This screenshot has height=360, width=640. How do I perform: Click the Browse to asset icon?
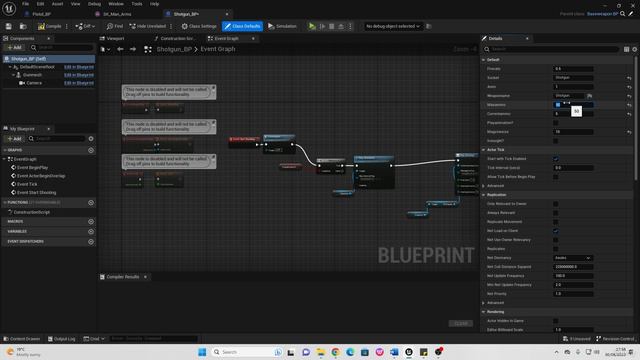[x=23, y=26]
